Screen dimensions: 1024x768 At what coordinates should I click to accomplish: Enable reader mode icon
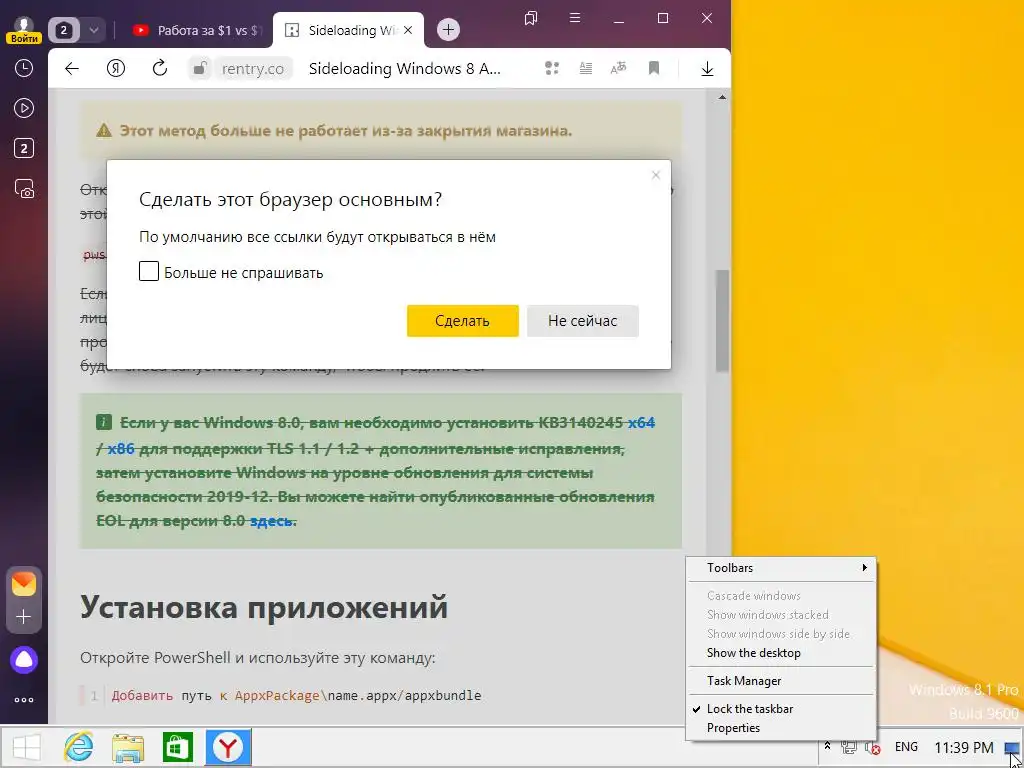click(586, 69)
